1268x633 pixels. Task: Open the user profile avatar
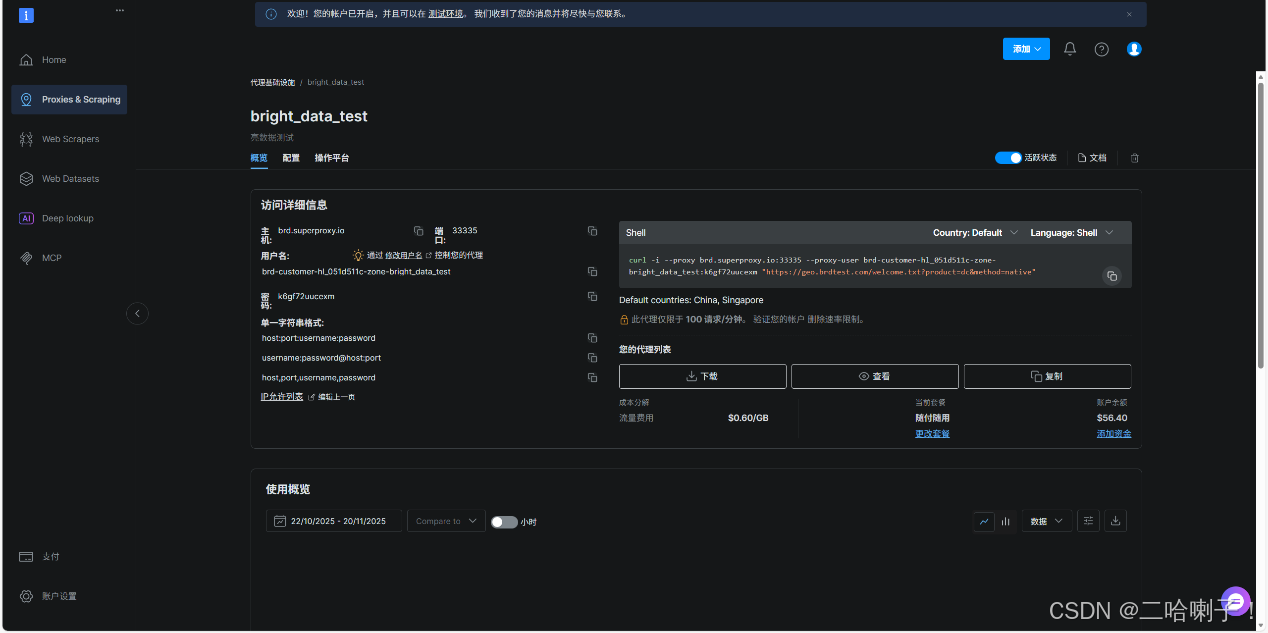[x=1134, y=49]
